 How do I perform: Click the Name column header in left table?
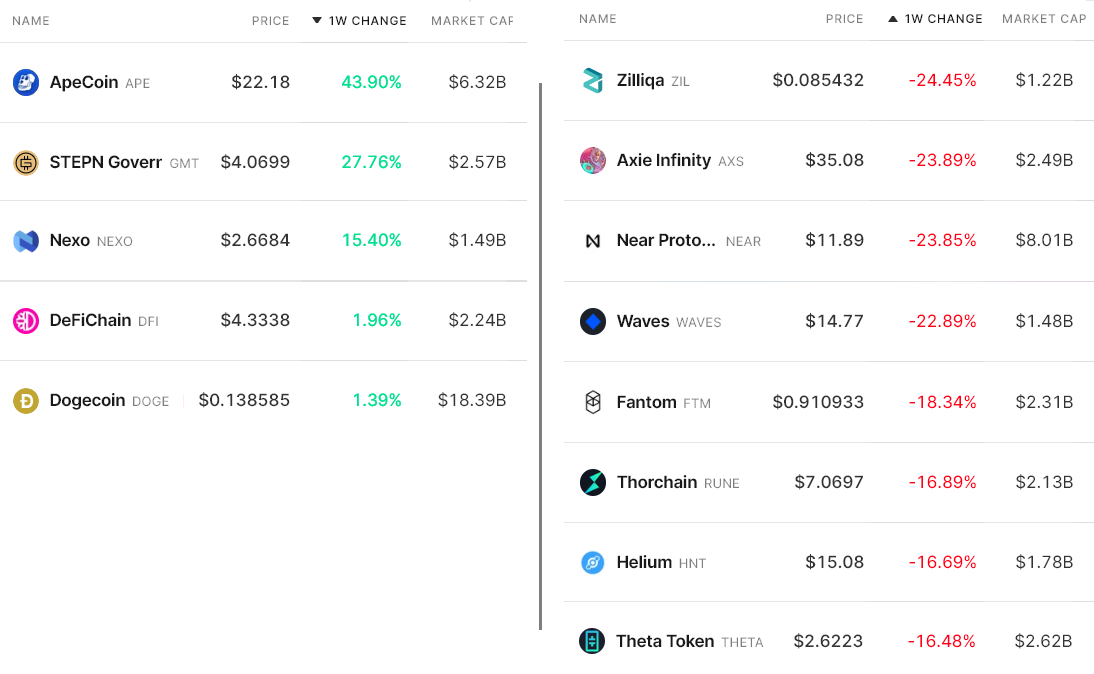[x=31, y=21]
